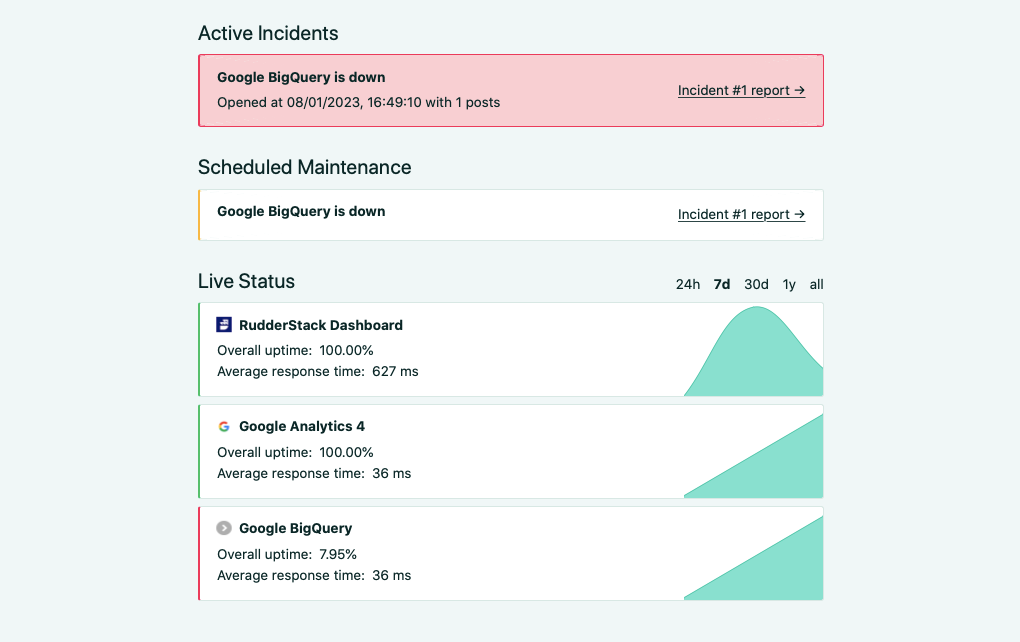Click the RudderStack response time graph
The height and width of the screenshot is (642, 1020).
coord(755,350)
